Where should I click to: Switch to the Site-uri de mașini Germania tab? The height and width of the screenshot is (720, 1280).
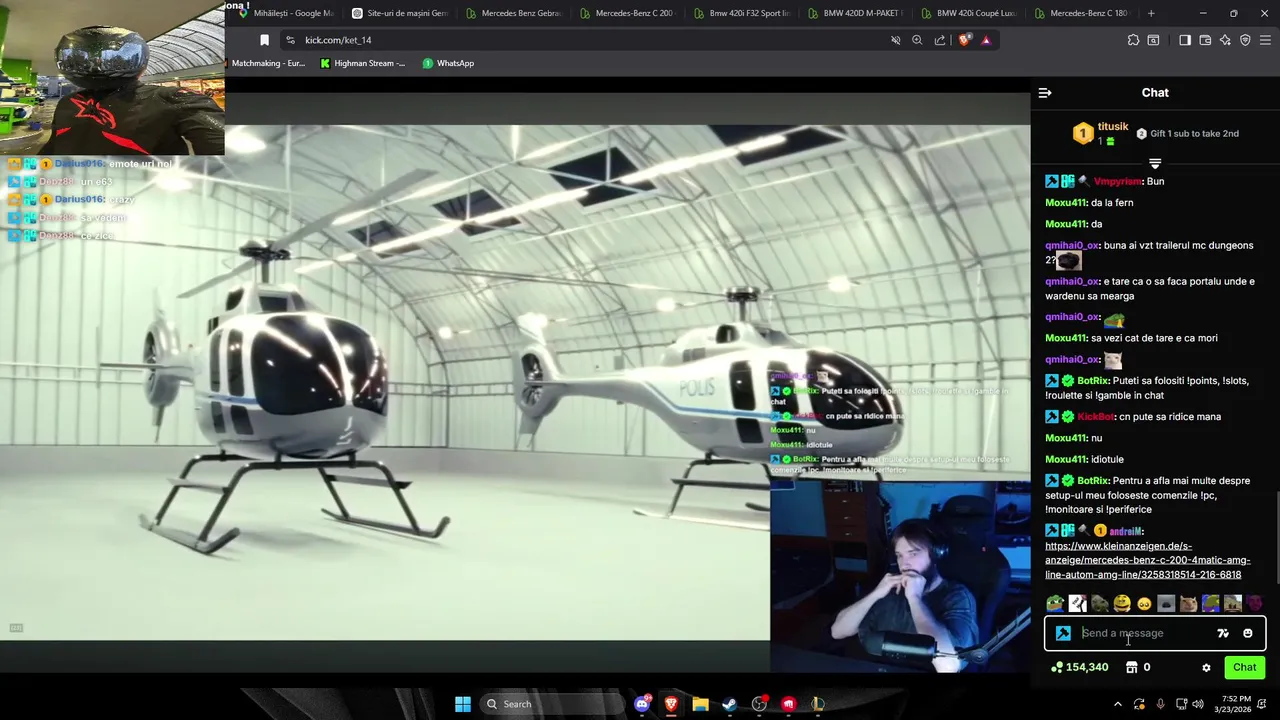[x=399, y=13]
